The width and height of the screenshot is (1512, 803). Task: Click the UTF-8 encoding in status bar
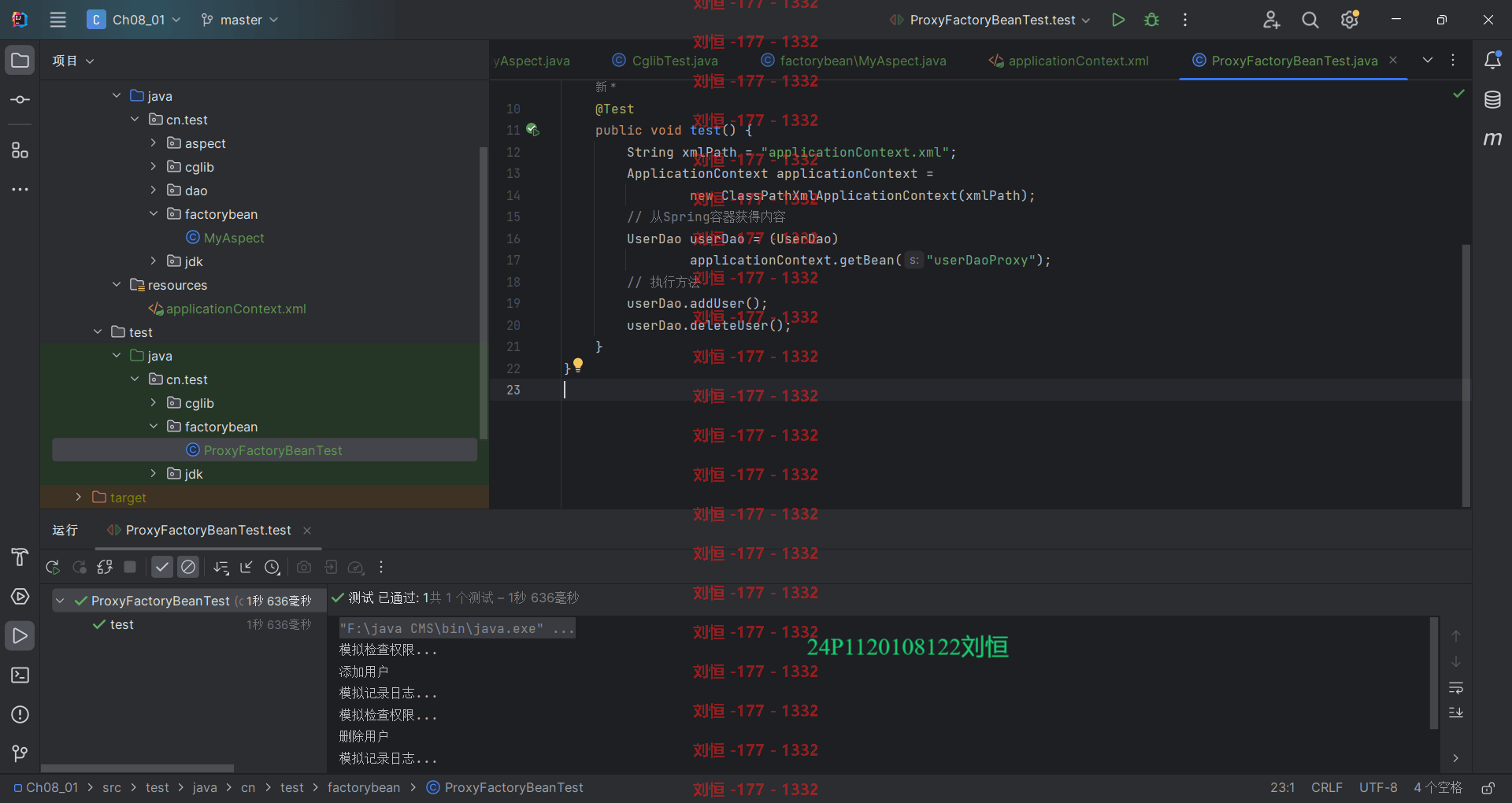pos(1378,788)
